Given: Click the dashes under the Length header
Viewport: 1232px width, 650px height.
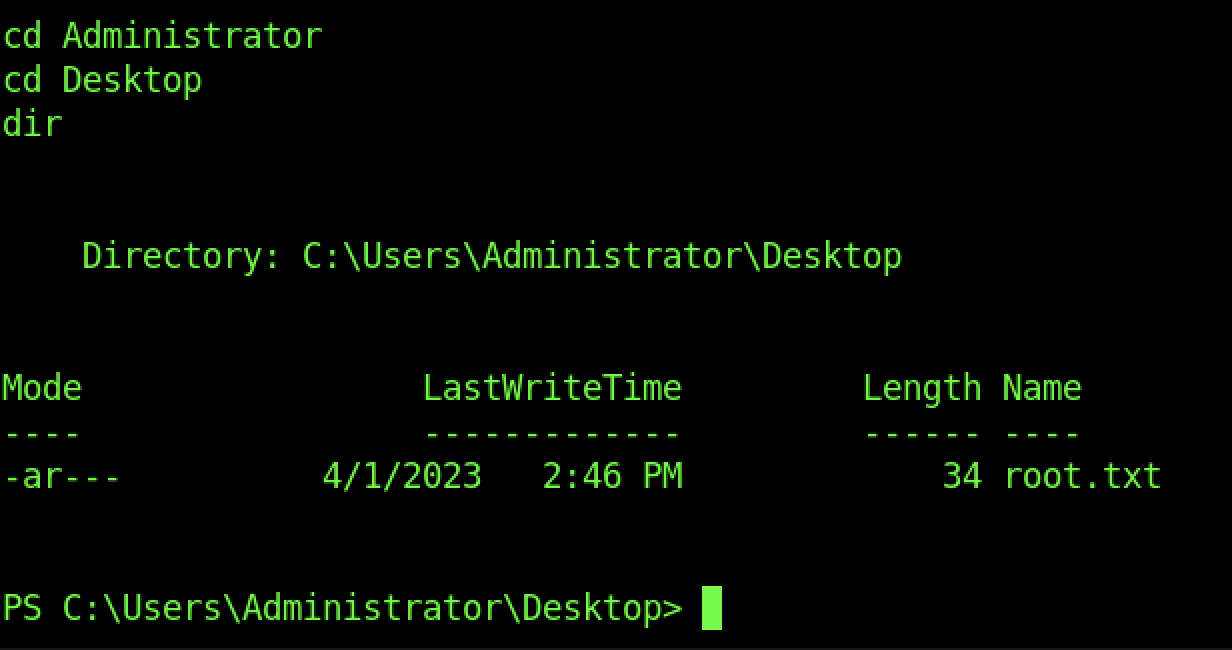Looking at the screenshot, I should coord(922,434).
